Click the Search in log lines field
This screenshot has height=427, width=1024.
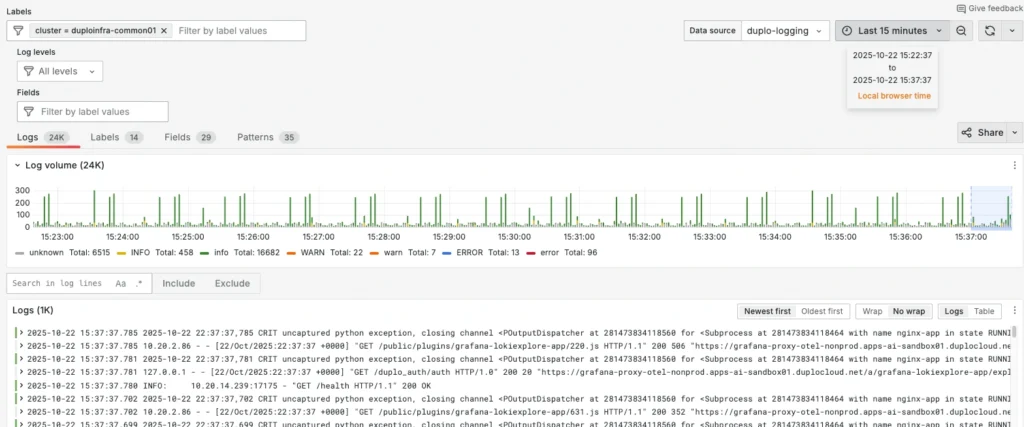pos(58,284)
